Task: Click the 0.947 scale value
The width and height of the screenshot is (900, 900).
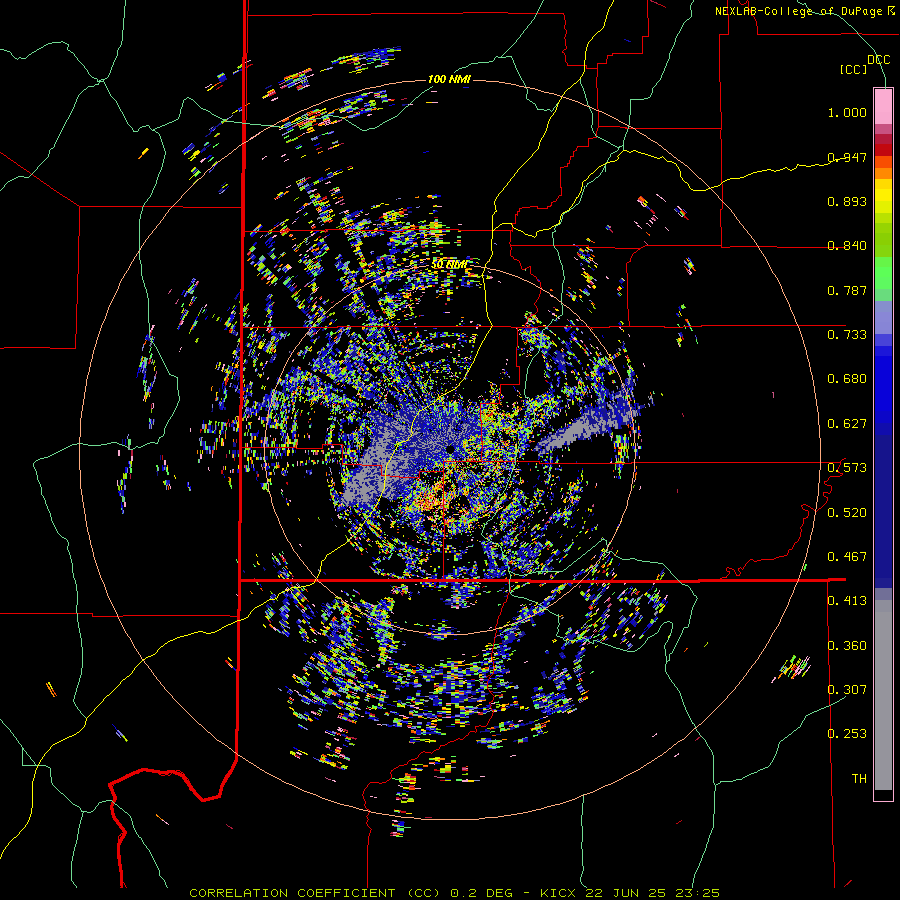Action: (847, 157)
